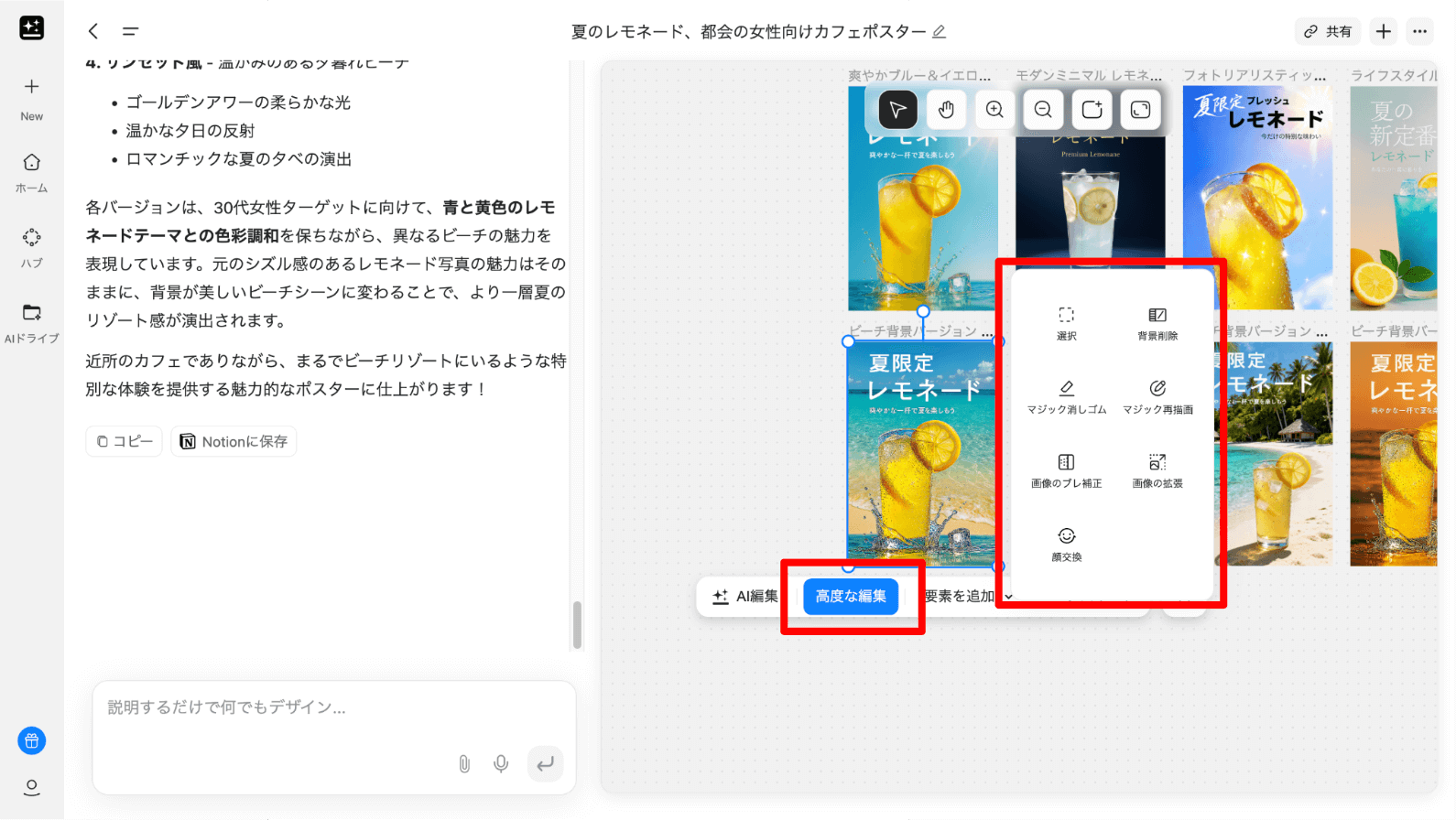Choose 背景削除 from the editing menu
This screenshot has width=1456, height=820.
(1157, 324)
